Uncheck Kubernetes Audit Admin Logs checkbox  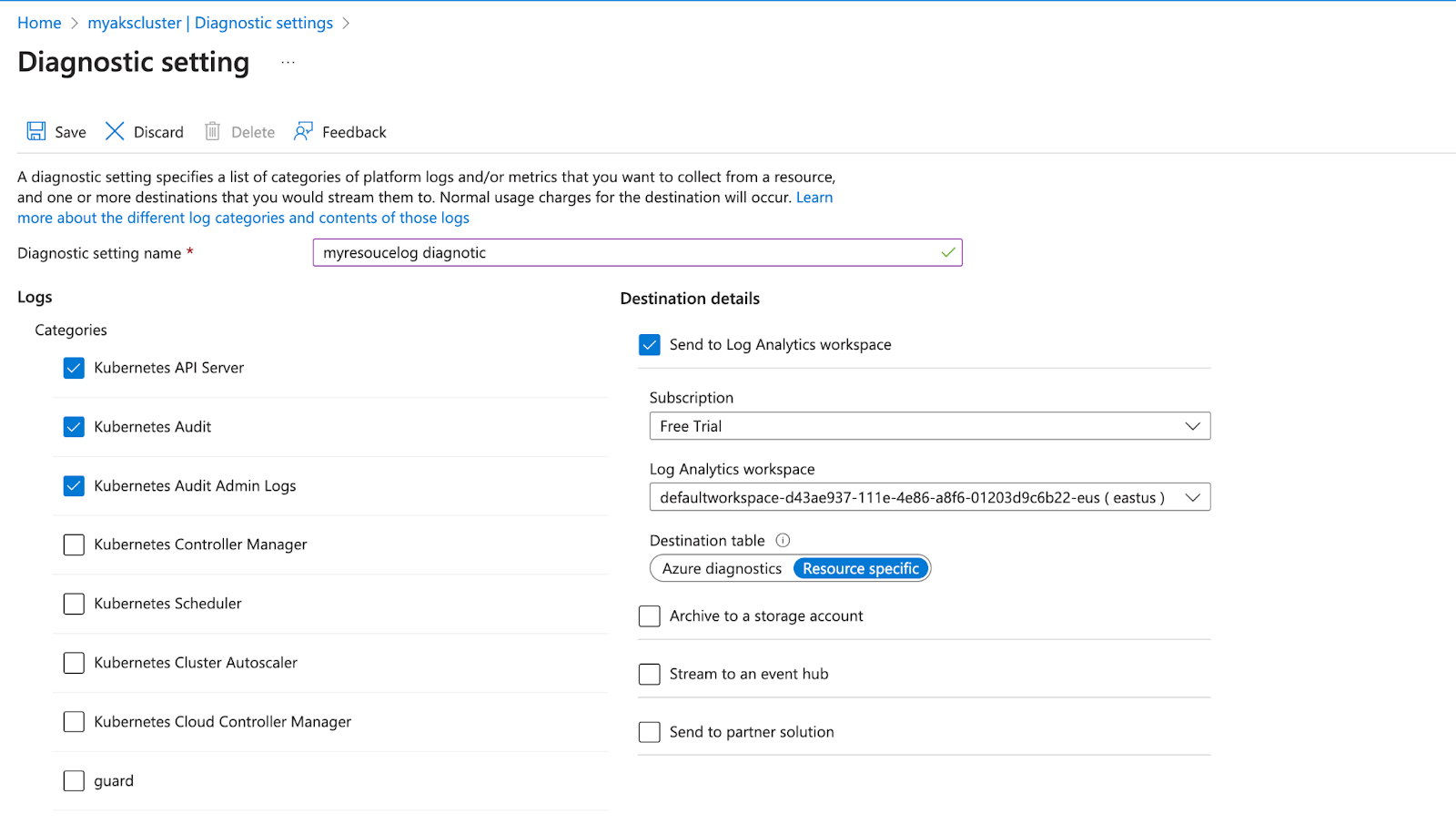click(74, 486)
